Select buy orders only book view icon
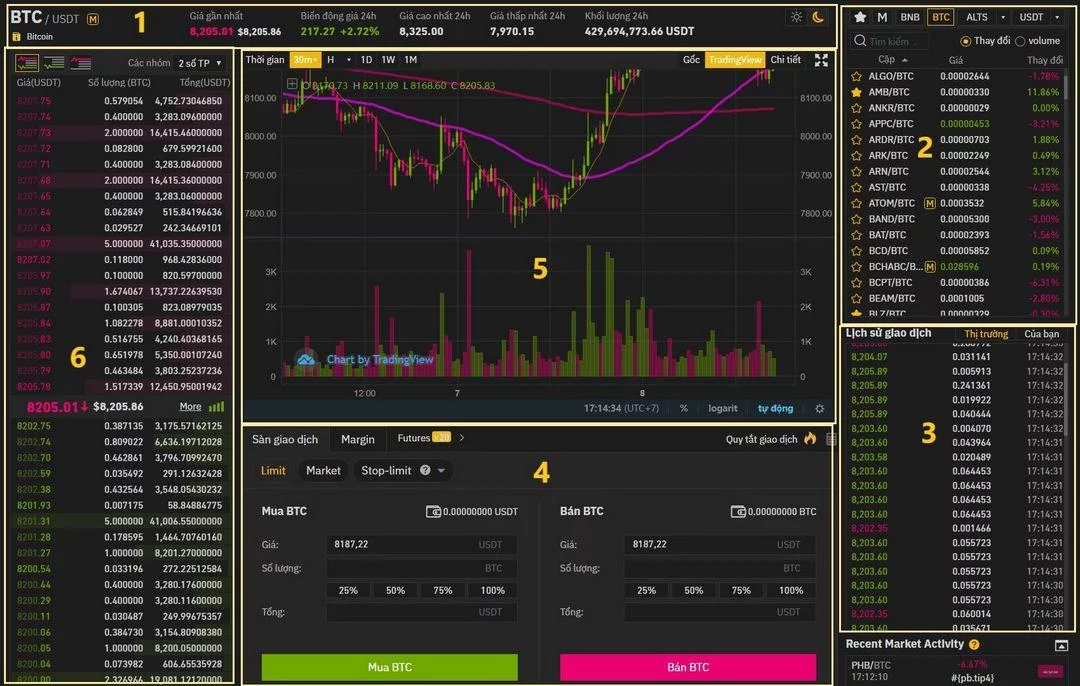The width and height of the screenshot is (1080, 686). pyautogui.click(x=54, y=63)
